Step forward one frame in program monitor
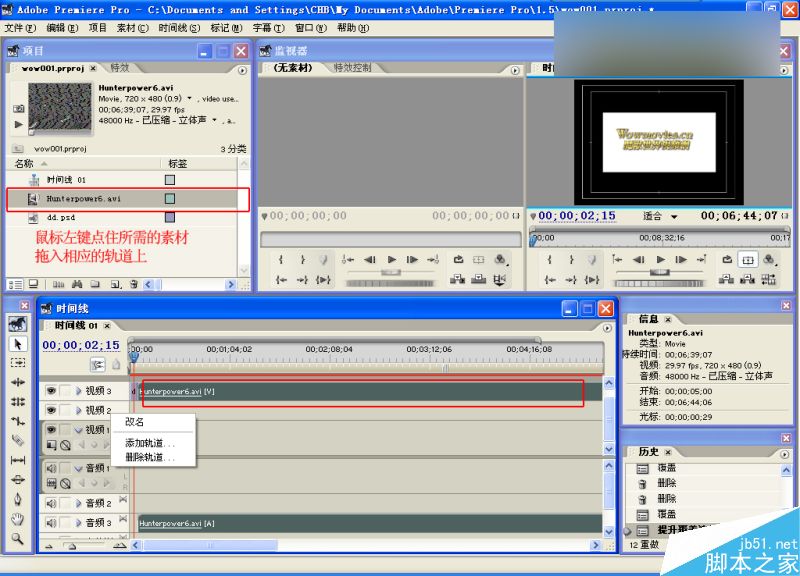800x576 pixels. point(681,259)
